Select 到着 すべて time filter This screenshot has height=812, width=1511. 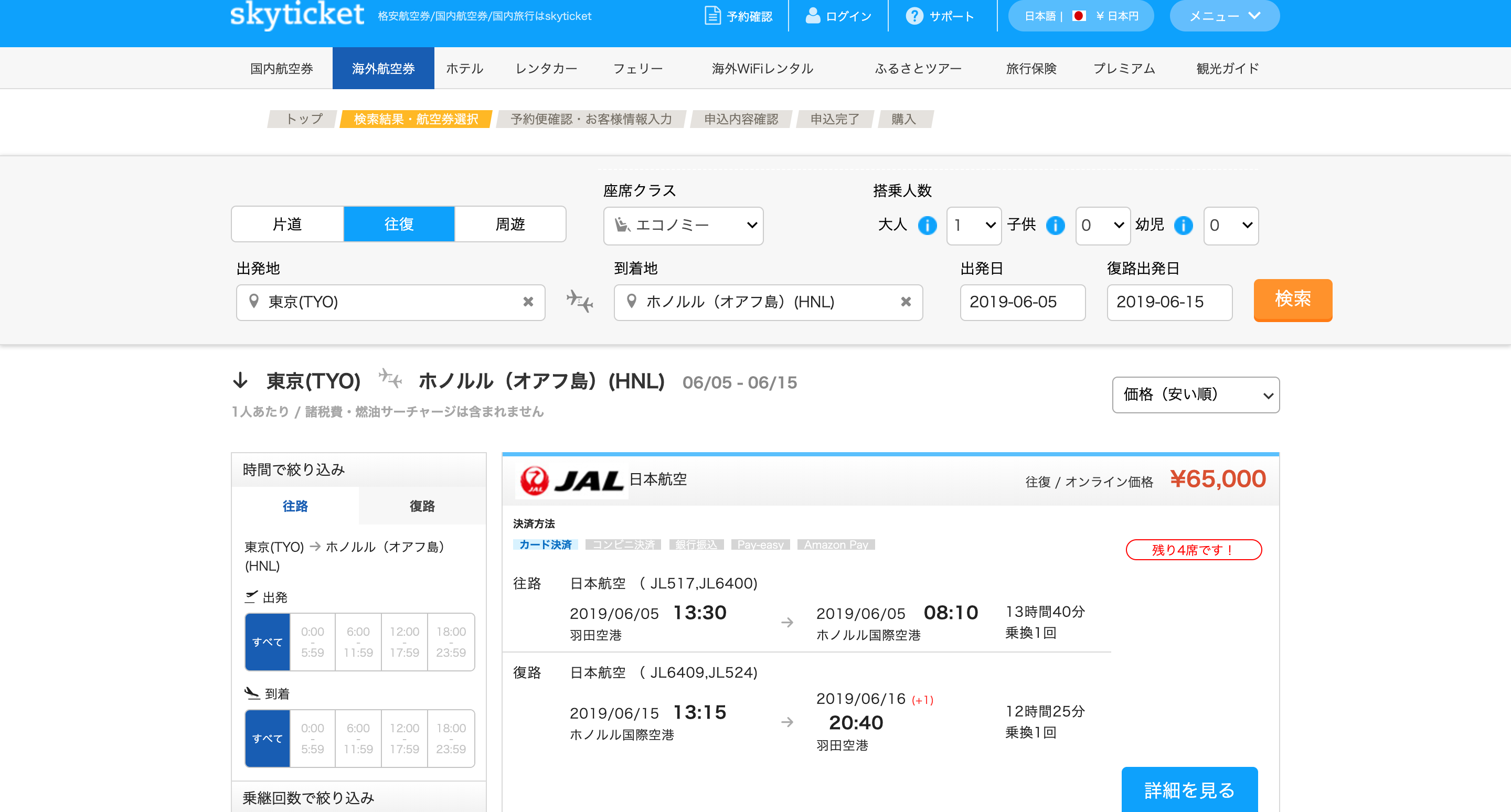268,739
